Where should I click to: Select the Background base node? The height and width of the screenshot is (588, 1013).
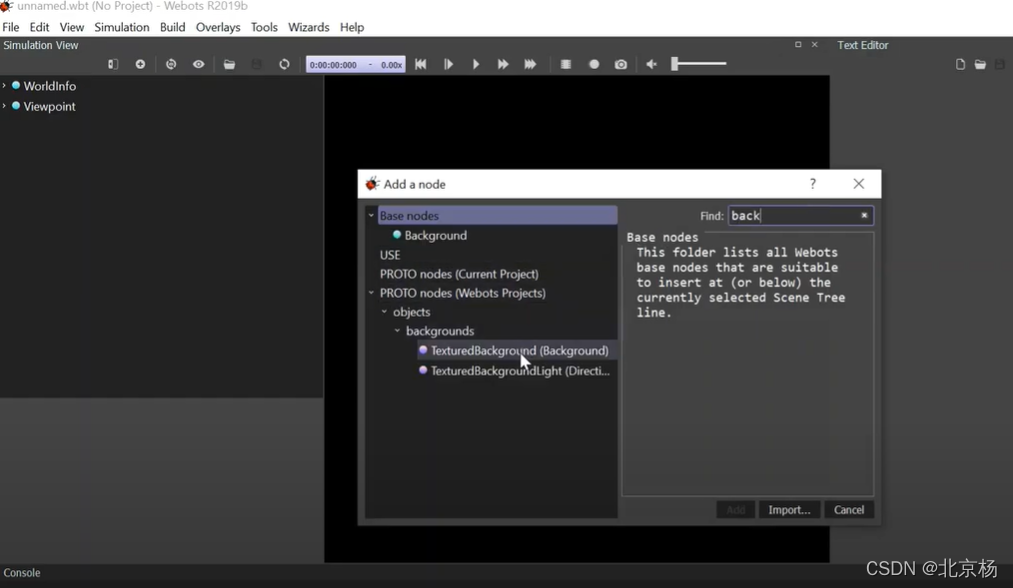[435, 235]
